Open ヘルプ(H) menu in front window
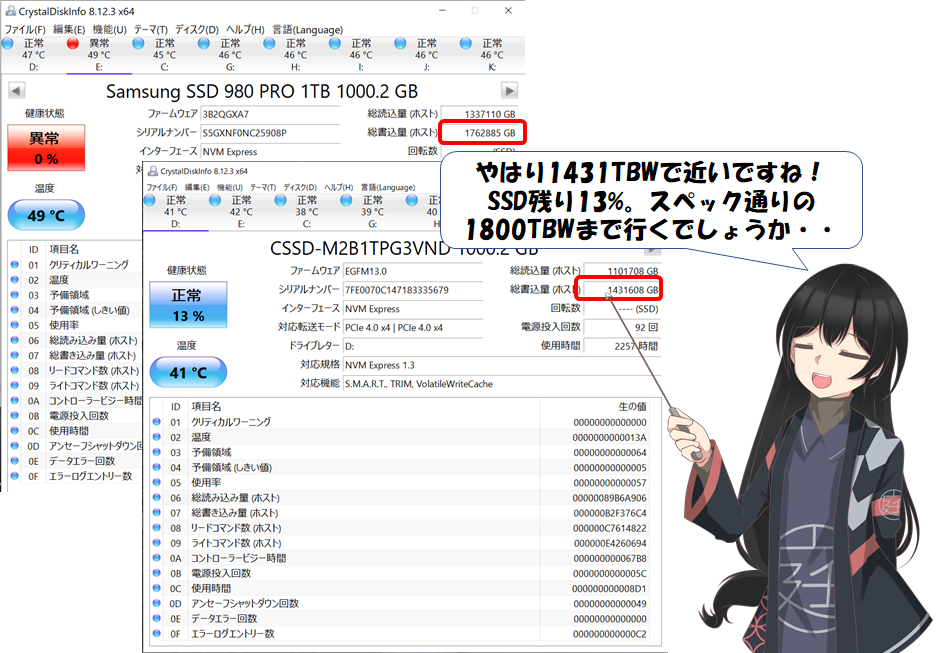 coord(339,188)
